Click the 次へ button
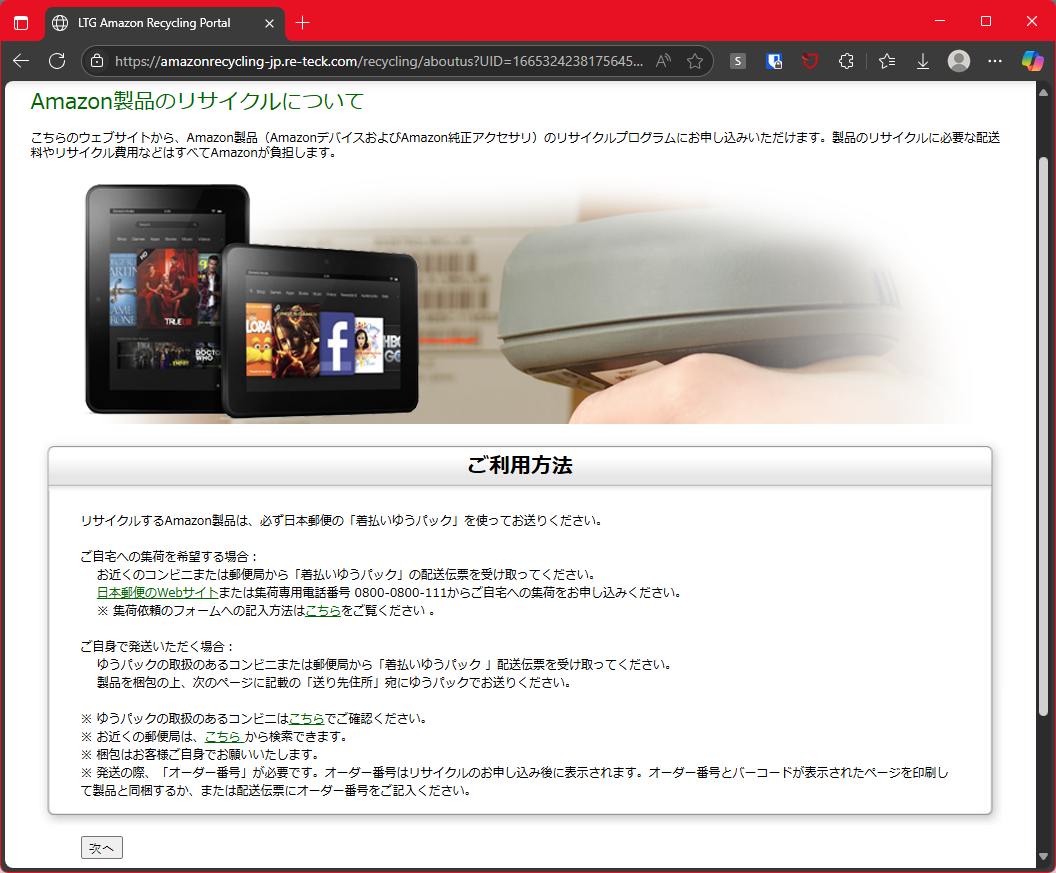1056x873 pixels. pos(102,847)
